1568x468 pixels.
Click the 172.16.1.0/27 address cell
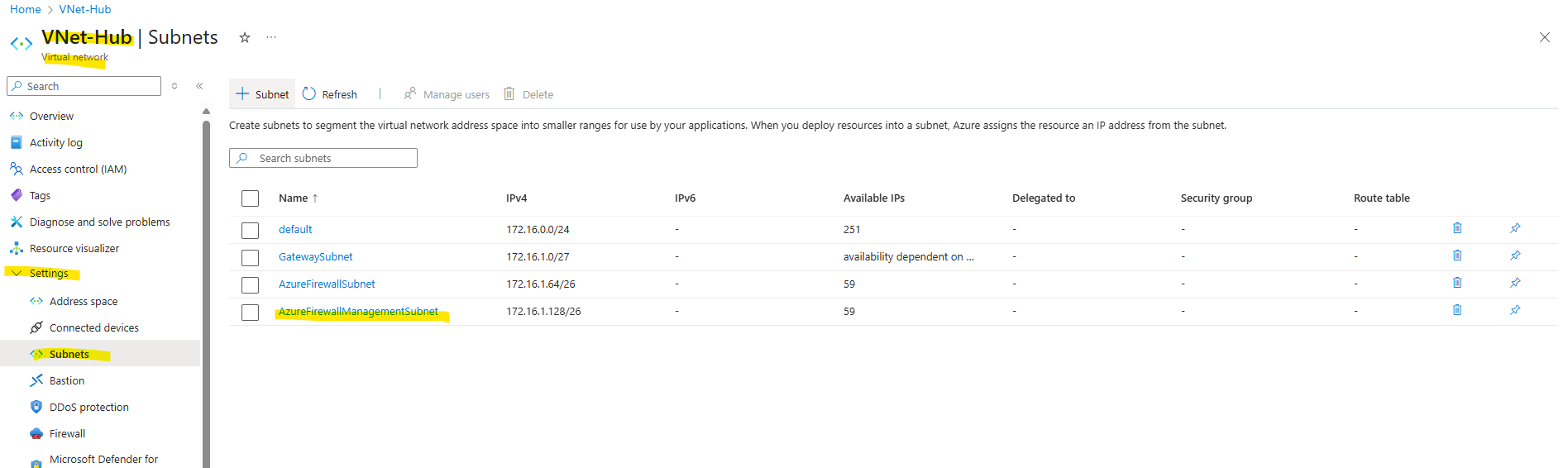tap(538, 256)
